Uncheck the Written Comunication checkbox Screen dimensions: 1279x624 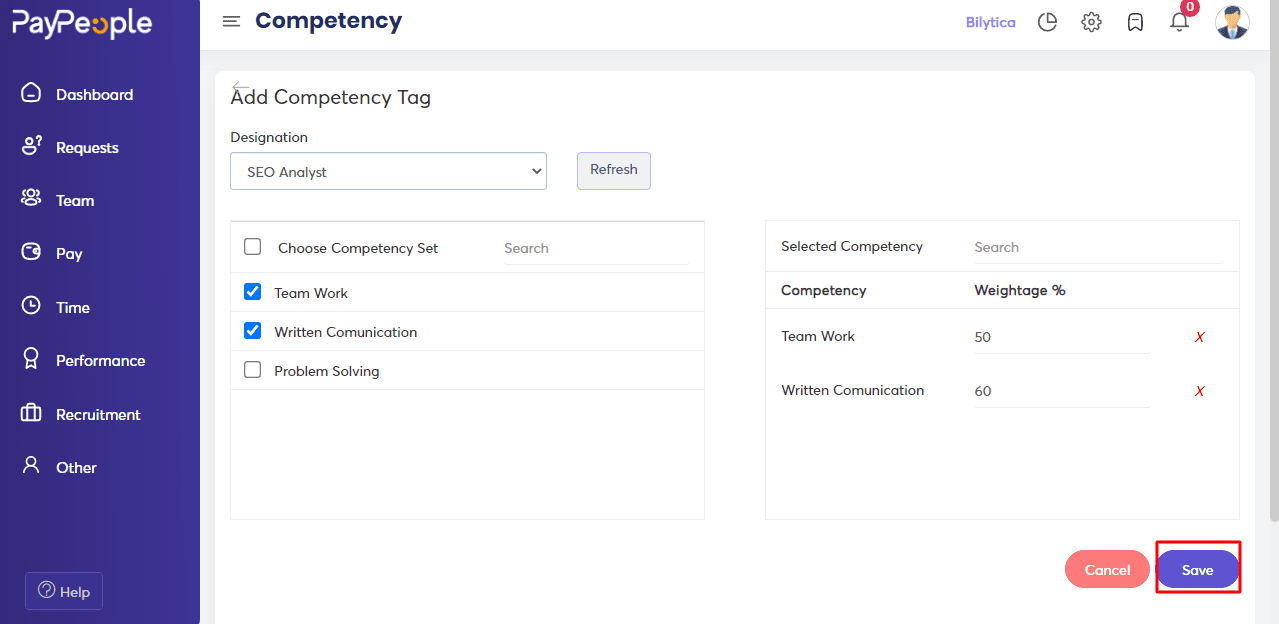pyautogui.click(x=253, y=331)
